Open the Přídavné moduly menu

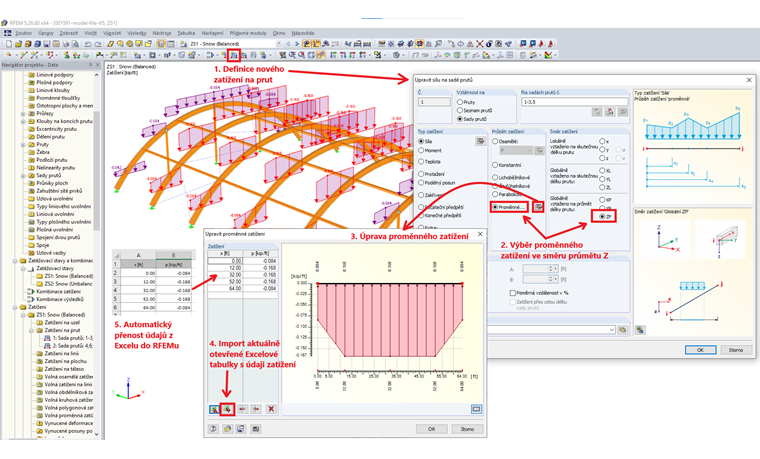[248, 33]
